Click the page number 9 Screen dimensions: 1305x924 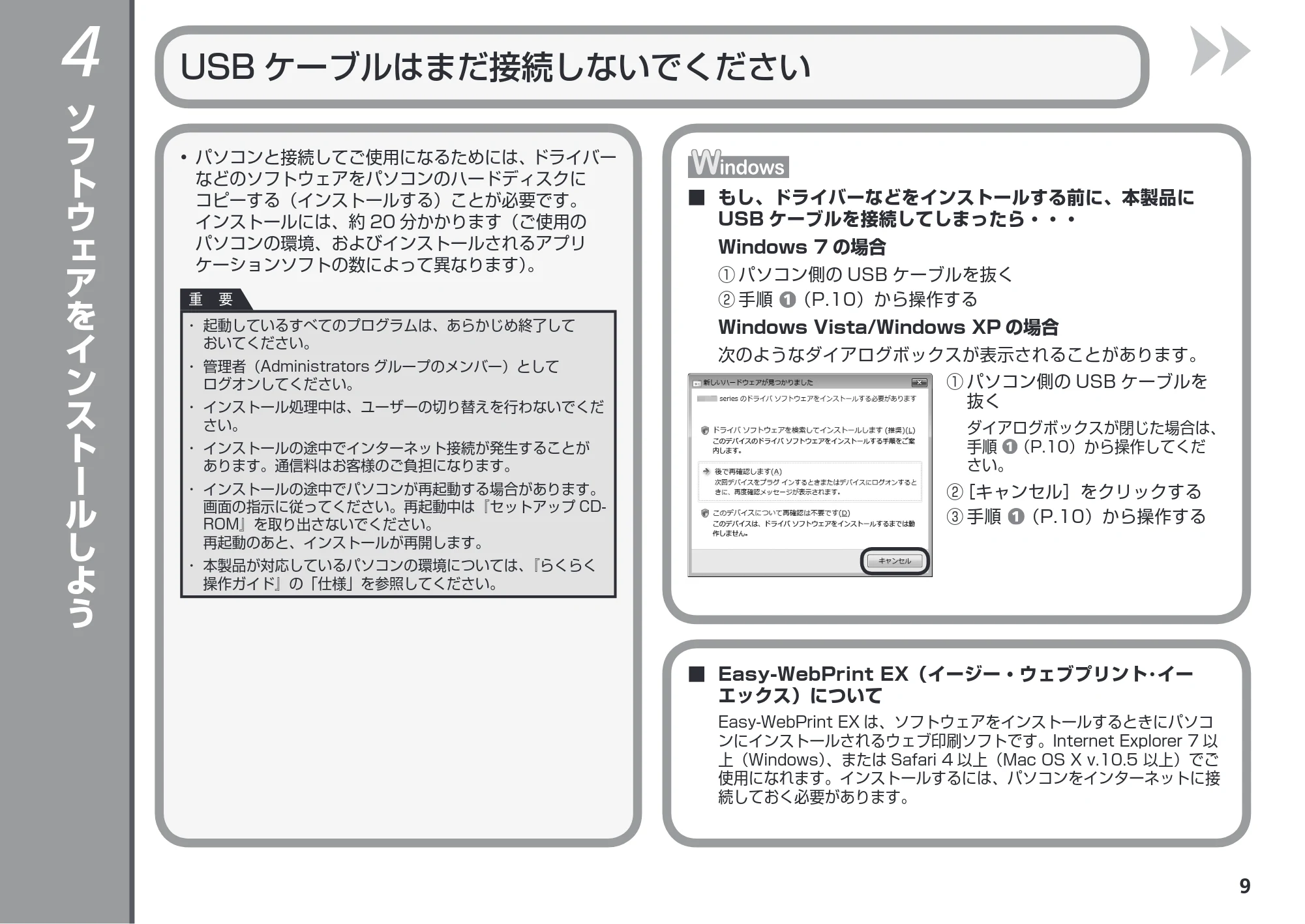click(1244, 886)
